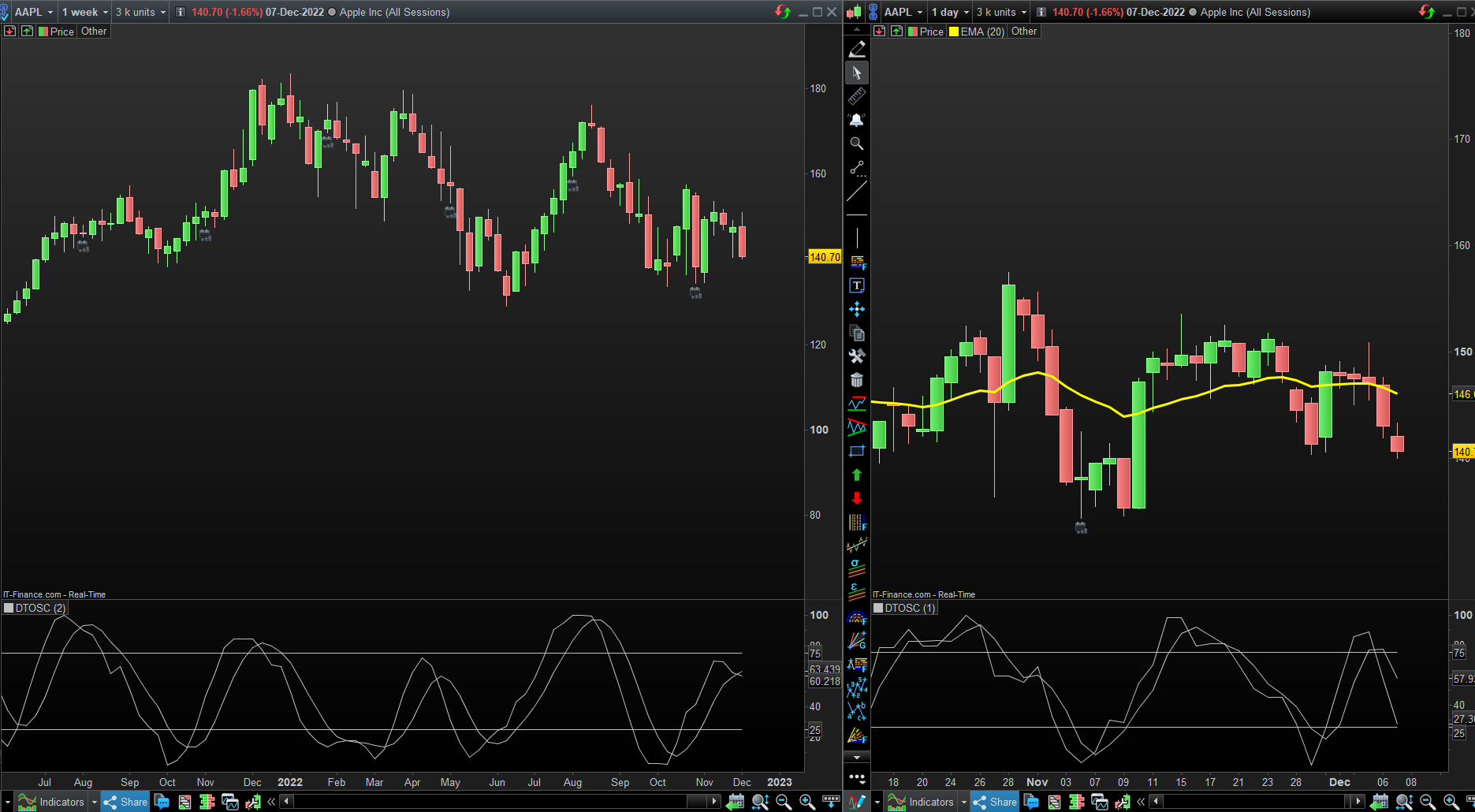Screen dimensions: 1475x812
Task: Pick the ruler measurement tool
Action: 857,96
